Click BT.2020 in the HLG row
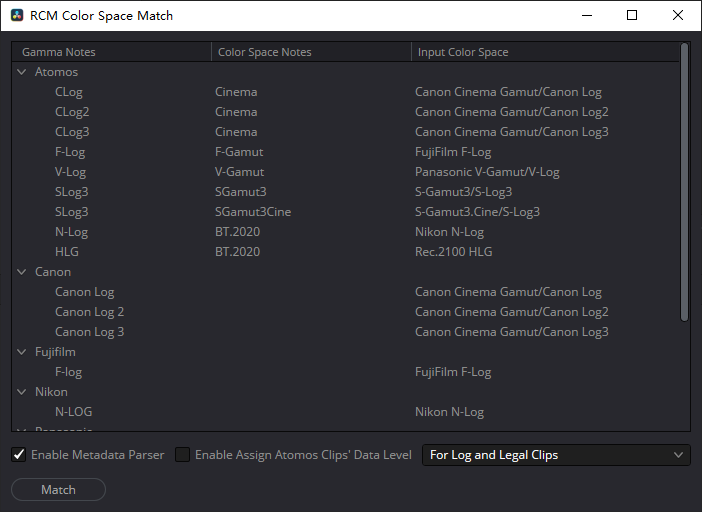Image resolution: width=702 pixels, height=512 pixels. coord(237,252)
